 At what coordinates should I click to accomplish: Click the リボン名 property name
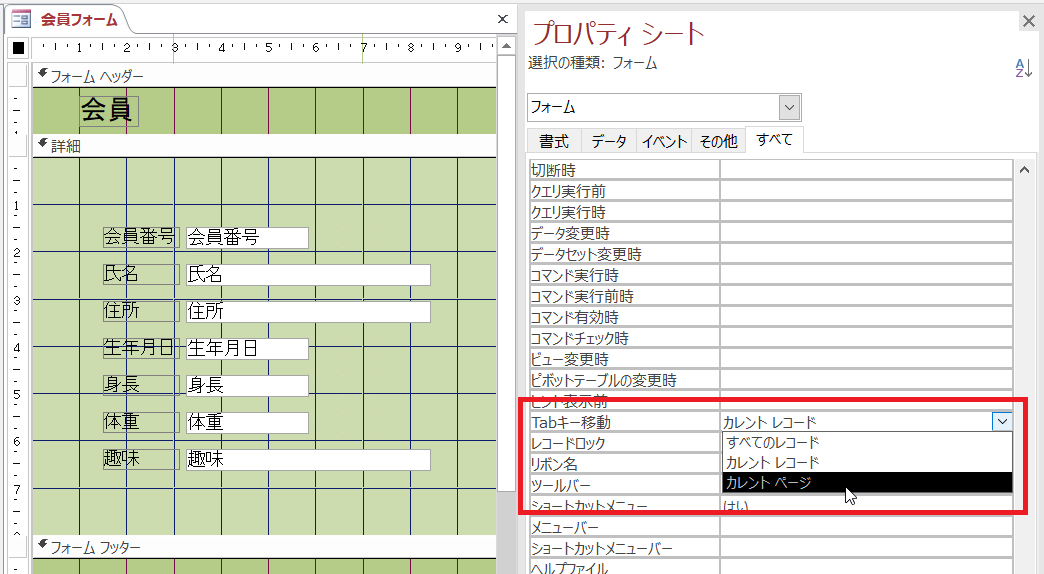coord(554,464)
